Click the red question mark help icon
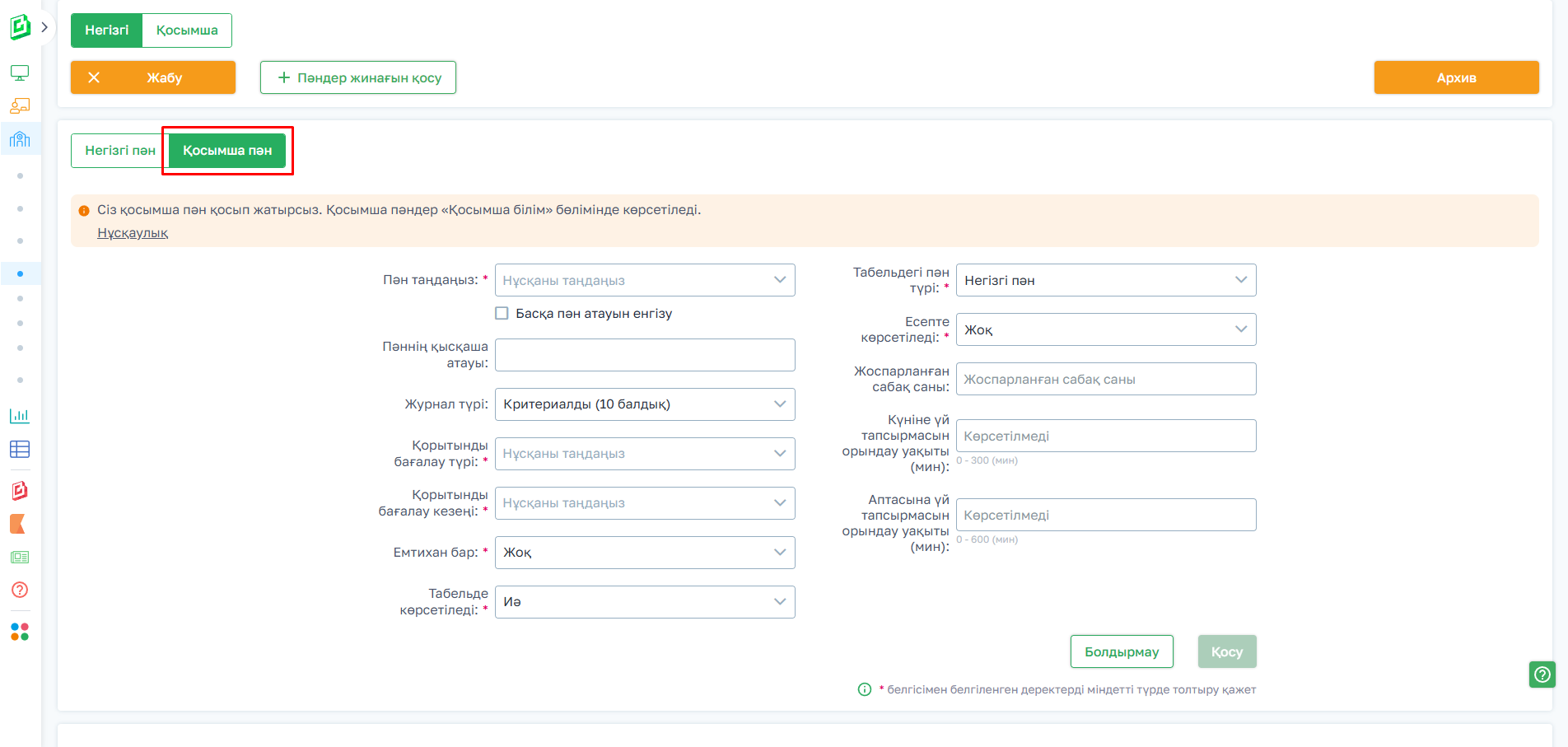1568x747 pixels. pyautogui.click(x=20, y=590)
